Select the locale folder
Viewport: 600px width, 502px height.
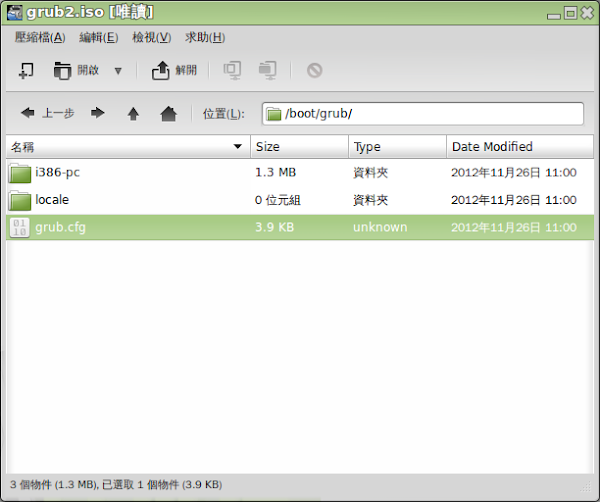tap(300, 200)
